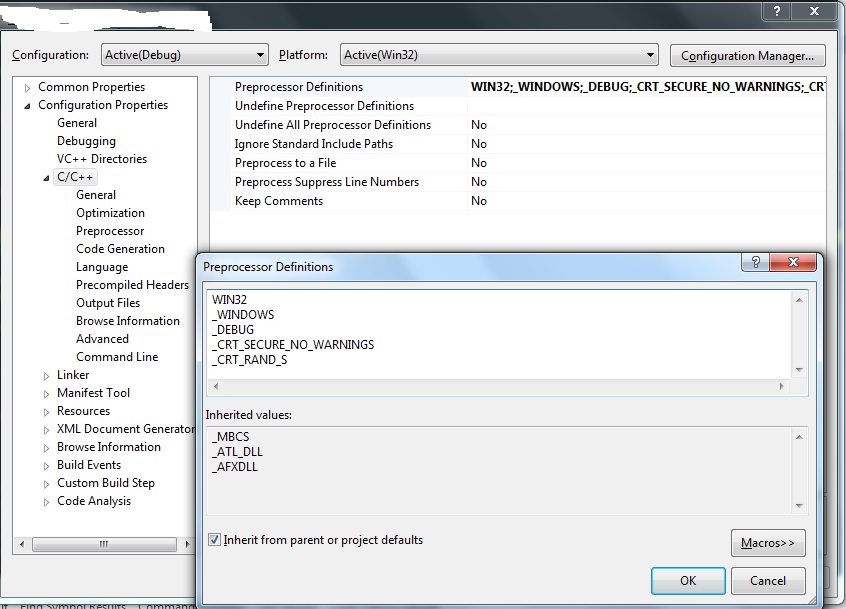Select the Optimization tree item
The image size is (846, 609).
click(x=111, y=213)
